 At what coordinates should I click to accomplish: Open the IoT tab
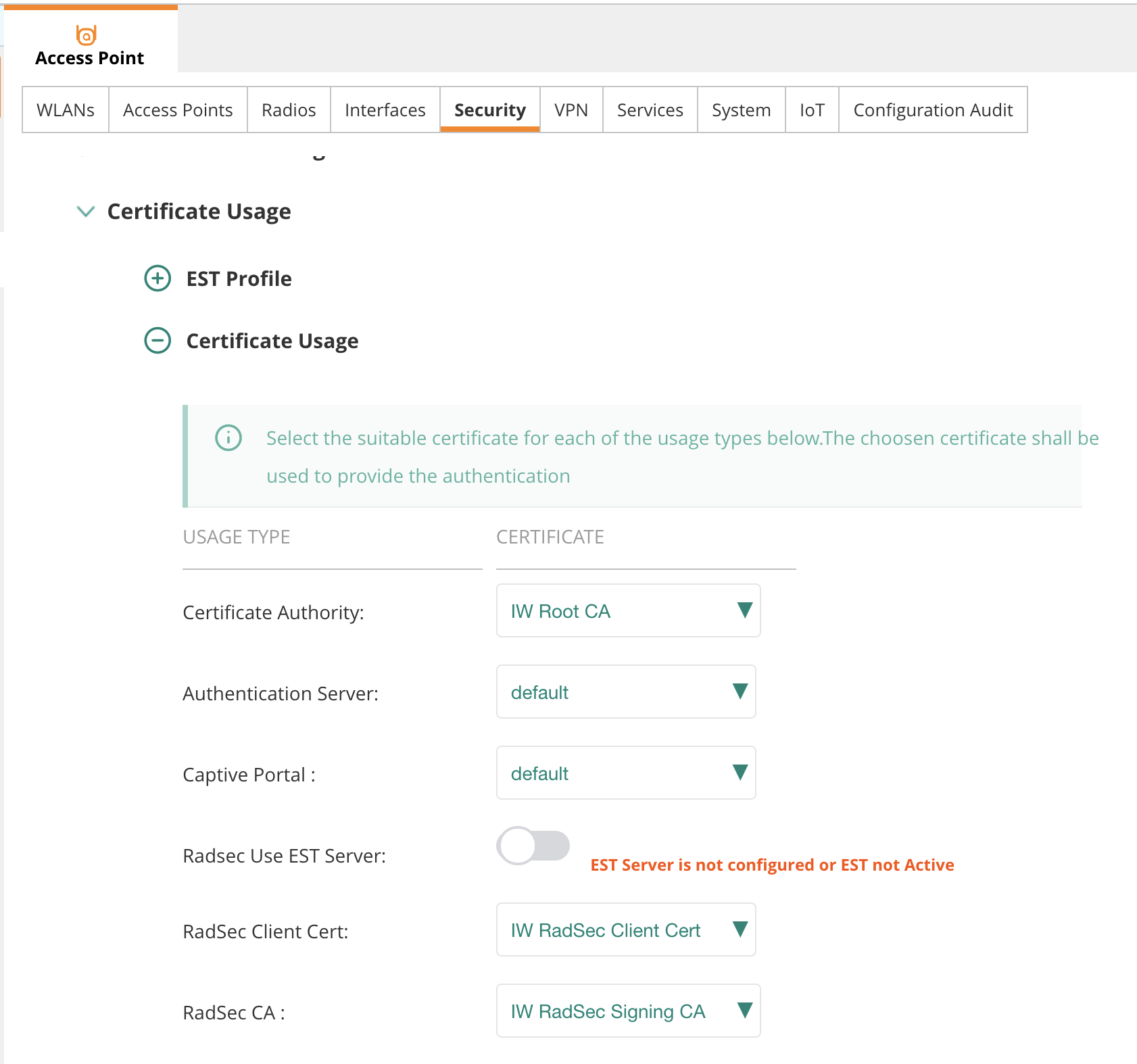click(812, 110)
